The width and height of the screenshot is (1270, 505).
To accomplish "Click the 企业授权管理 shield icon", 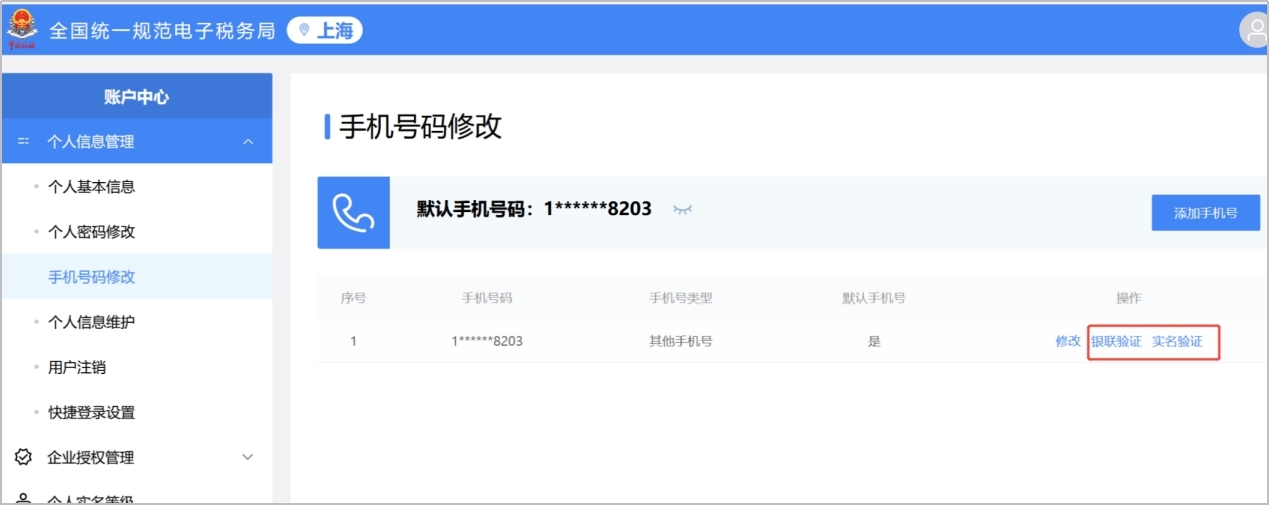I will (23, 457).
